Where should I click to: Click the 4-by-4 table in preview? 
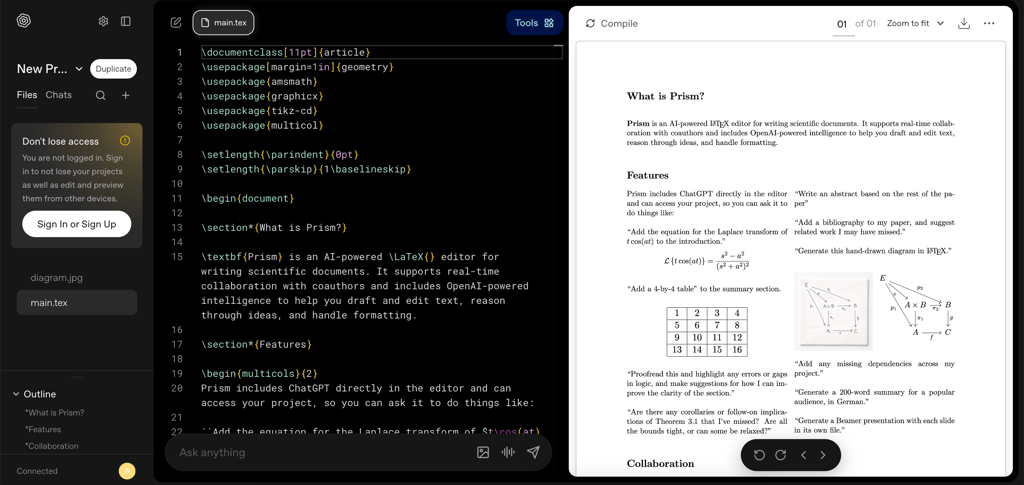[x=707, y=332]
